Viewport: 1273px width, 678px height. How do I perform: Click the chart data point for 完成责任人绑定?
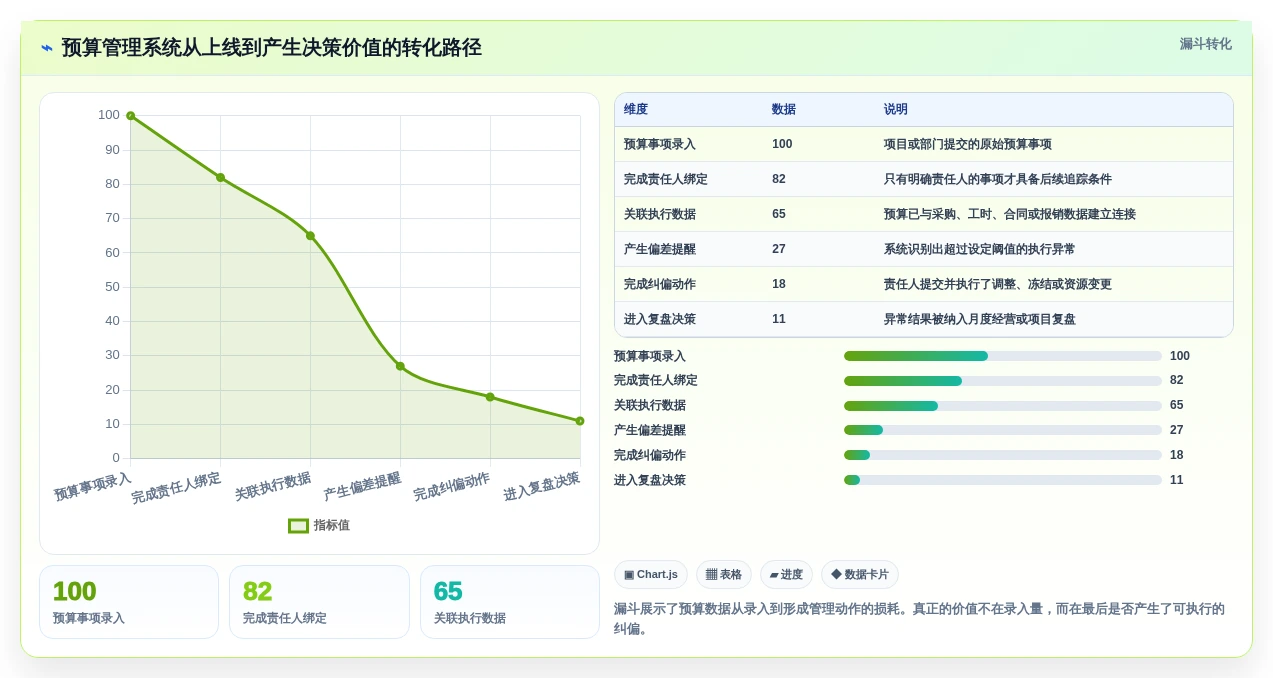point(220,177)
